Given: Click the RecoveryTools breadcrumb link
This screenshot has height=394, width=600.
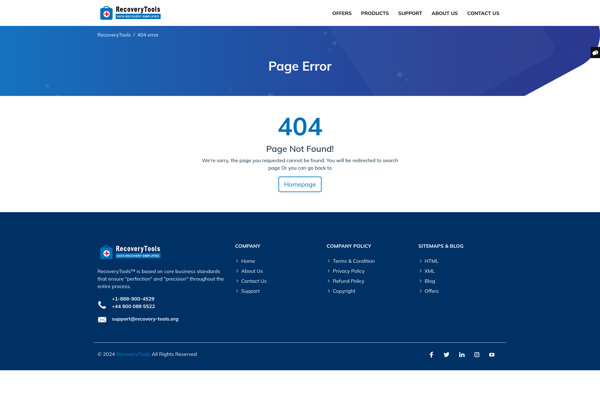Looking at the screenshot, I should [x=114, y=35].
